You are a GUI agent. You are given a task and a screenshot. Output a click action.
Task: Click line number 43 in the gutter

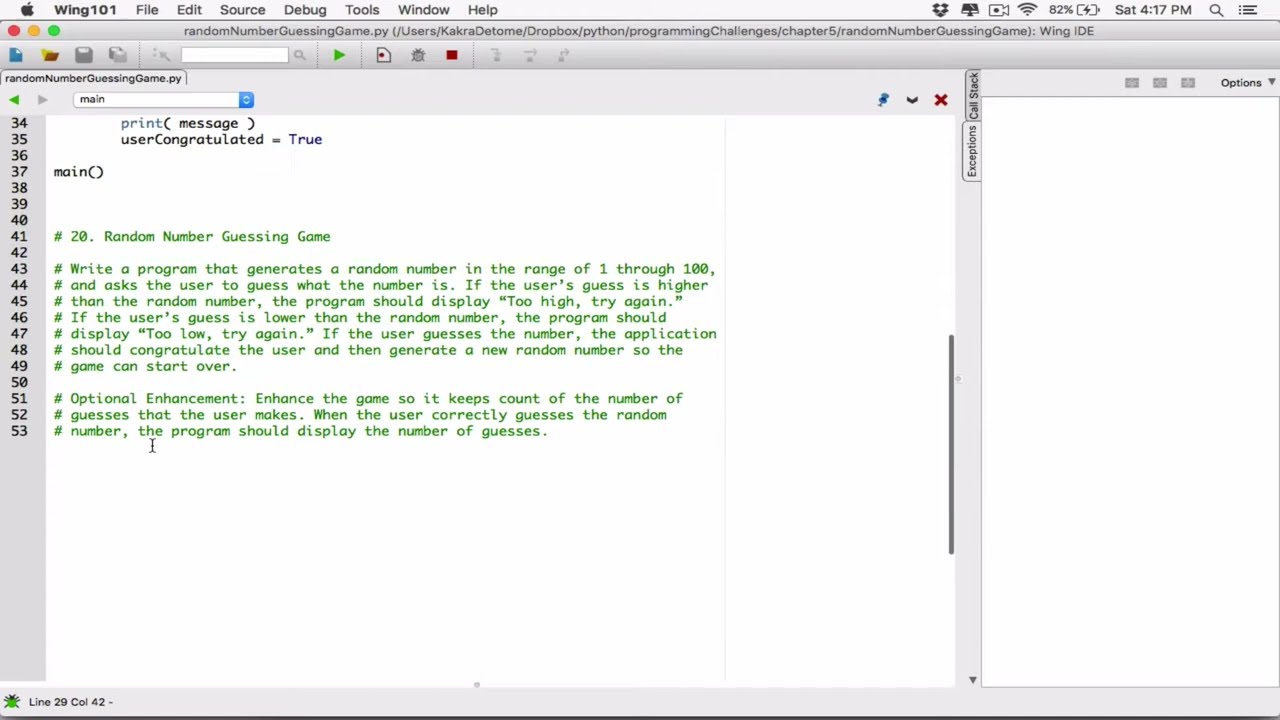(x=19, y=269)
